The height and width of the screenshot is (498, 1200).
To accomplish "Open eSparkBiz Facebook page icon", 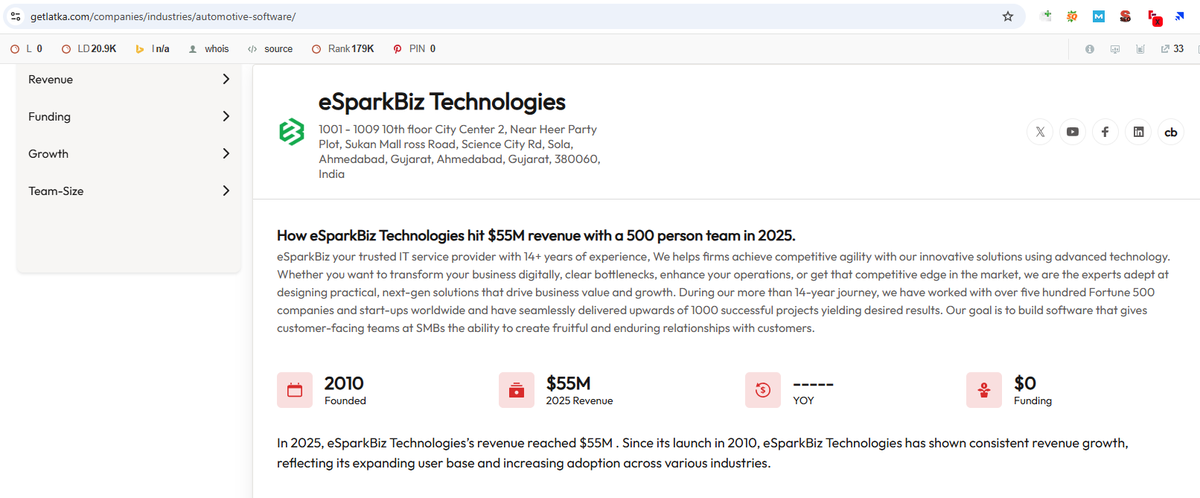I will point(1105,132).
